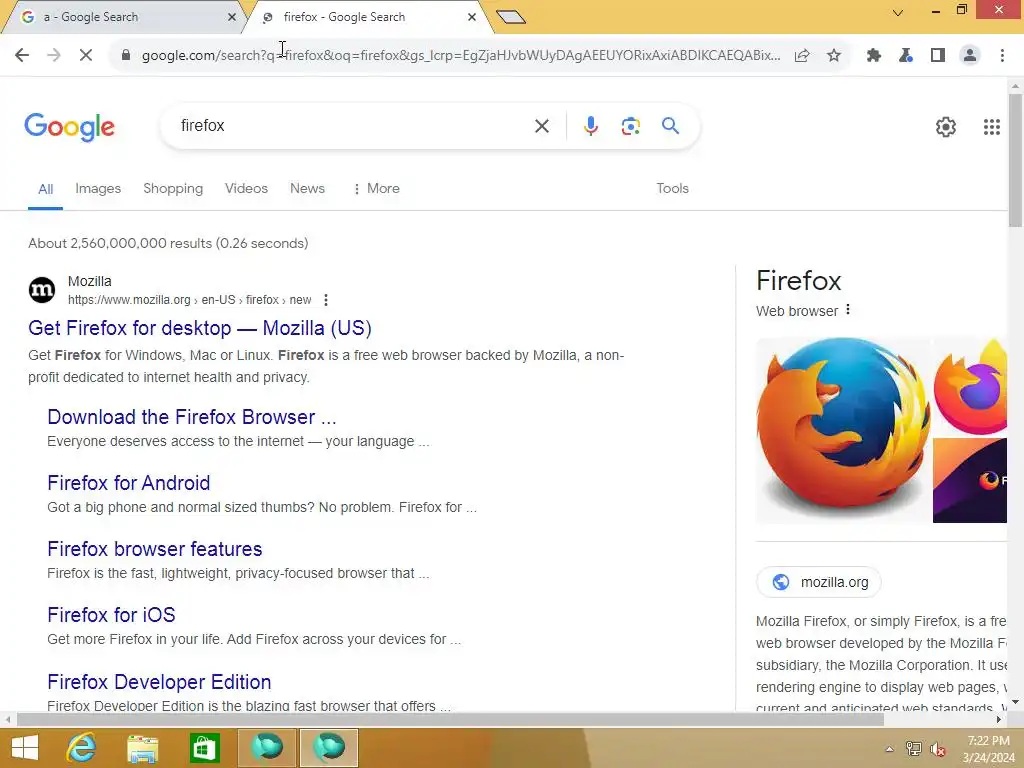Open 'Get Firefox for desktop — Mozilla (US)'
Screen dimensions: 1024x768
tap(200, 328)
